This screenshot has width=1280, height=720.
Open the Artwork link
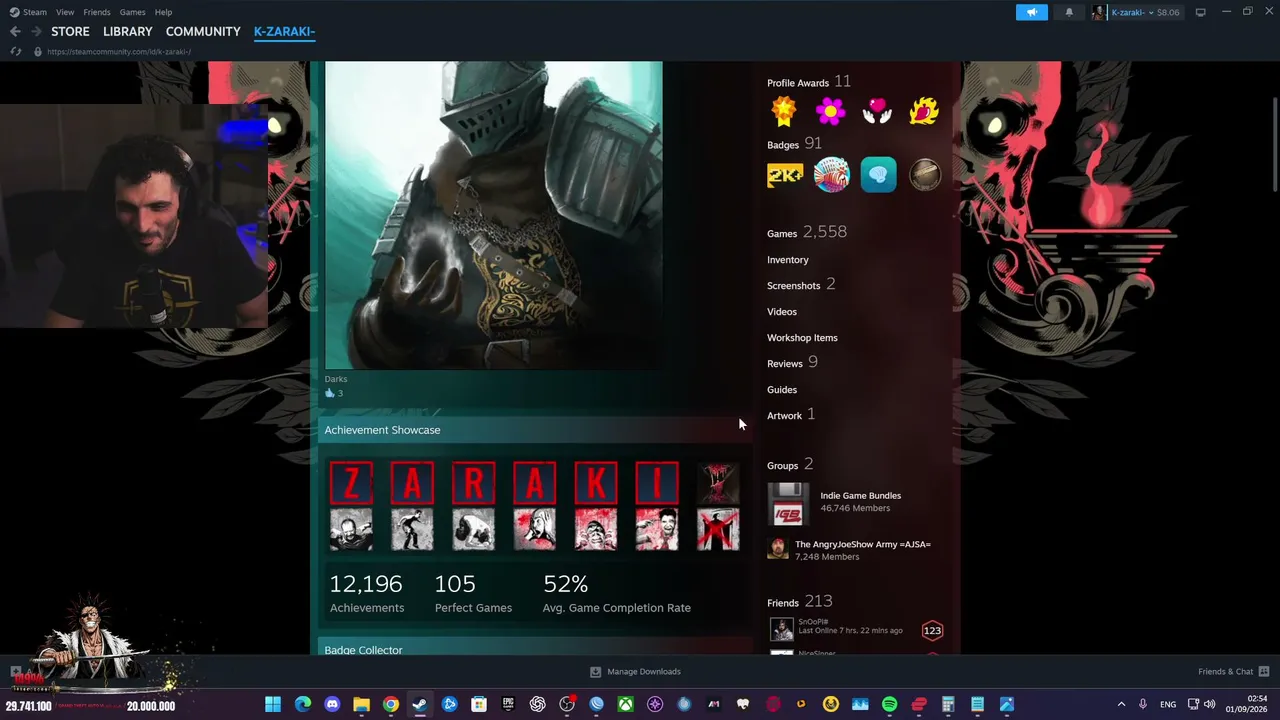791,415
